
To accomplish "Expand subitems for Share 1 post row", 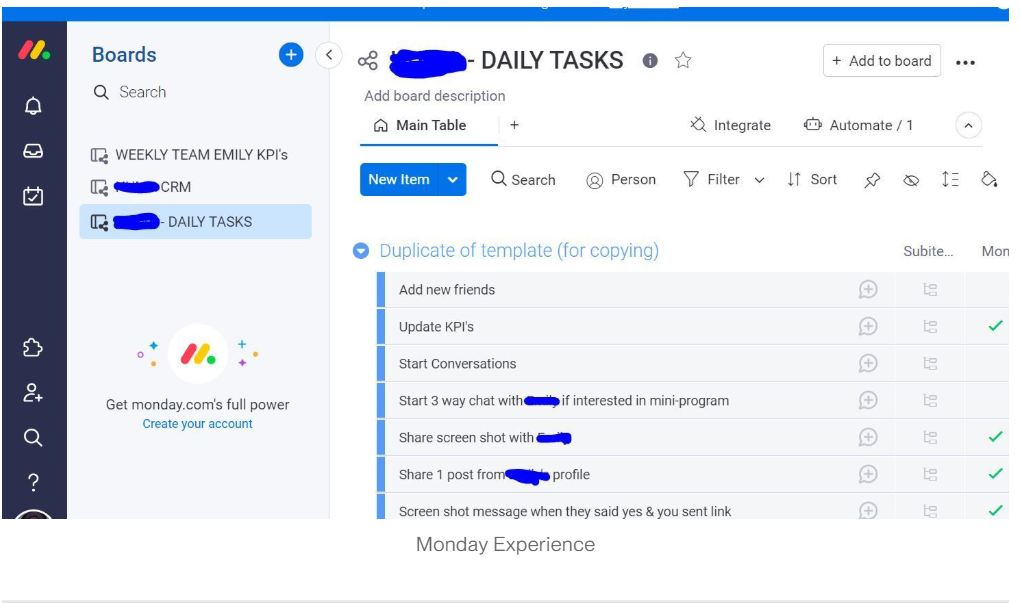I will tap(930, 474).
